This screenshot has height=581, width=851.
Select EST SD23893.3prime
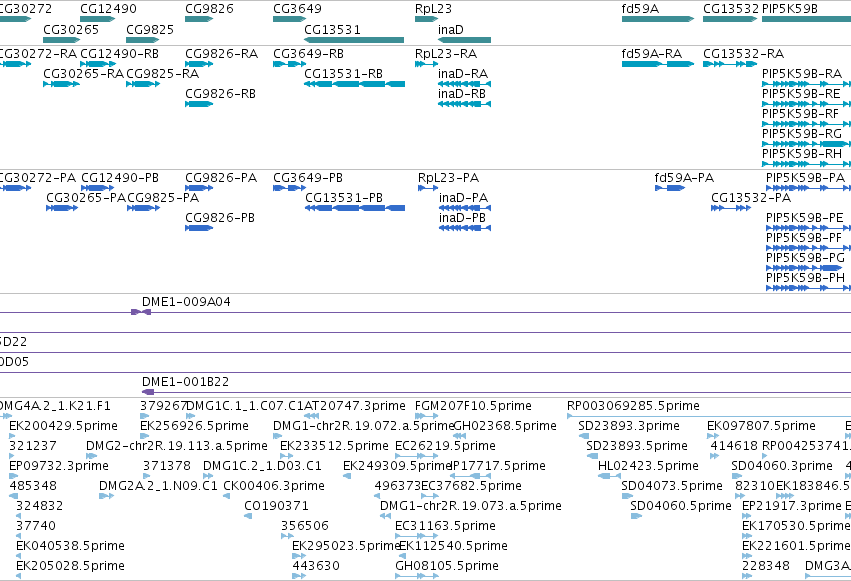(x=584, y=436)
